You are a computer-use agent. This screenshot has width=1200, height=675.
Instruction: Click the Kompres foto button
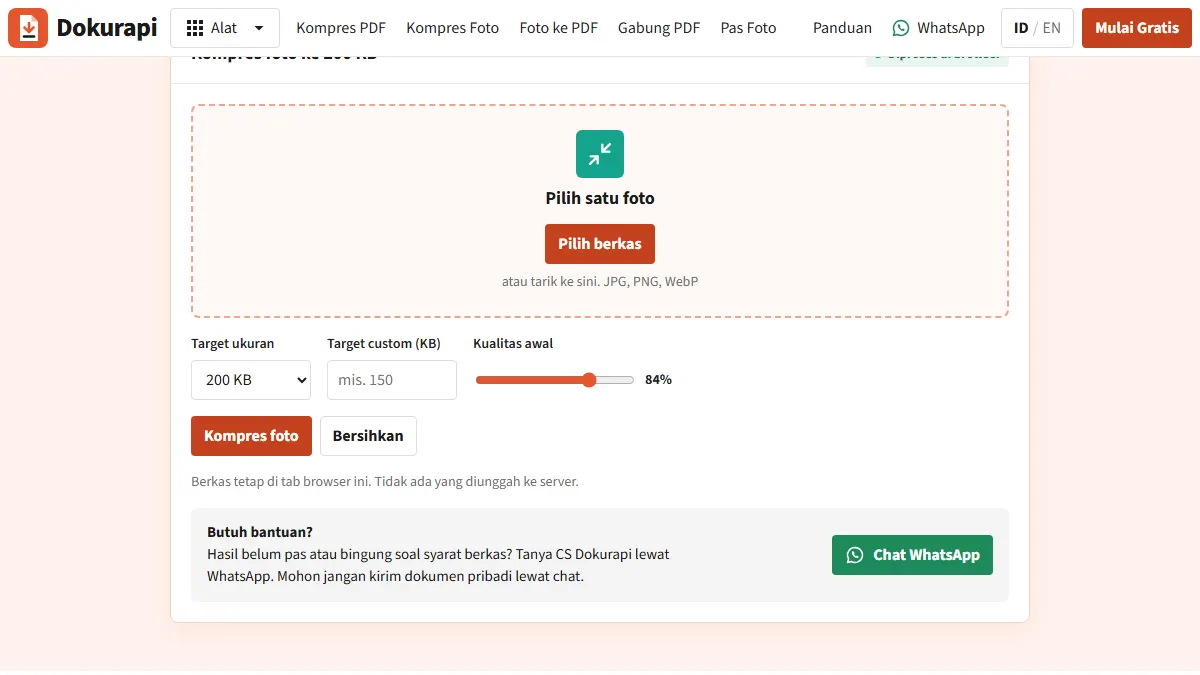(251, 436)
